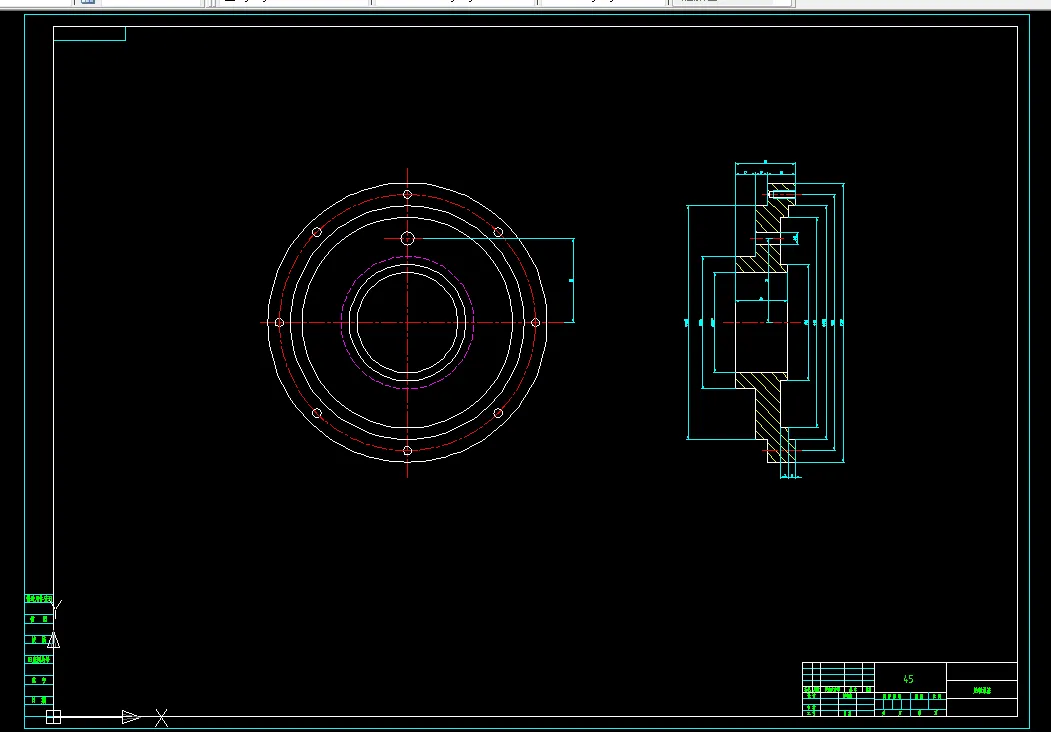
Task: Select the dimensioned small hole above center bore
Action: pos(408,238)
